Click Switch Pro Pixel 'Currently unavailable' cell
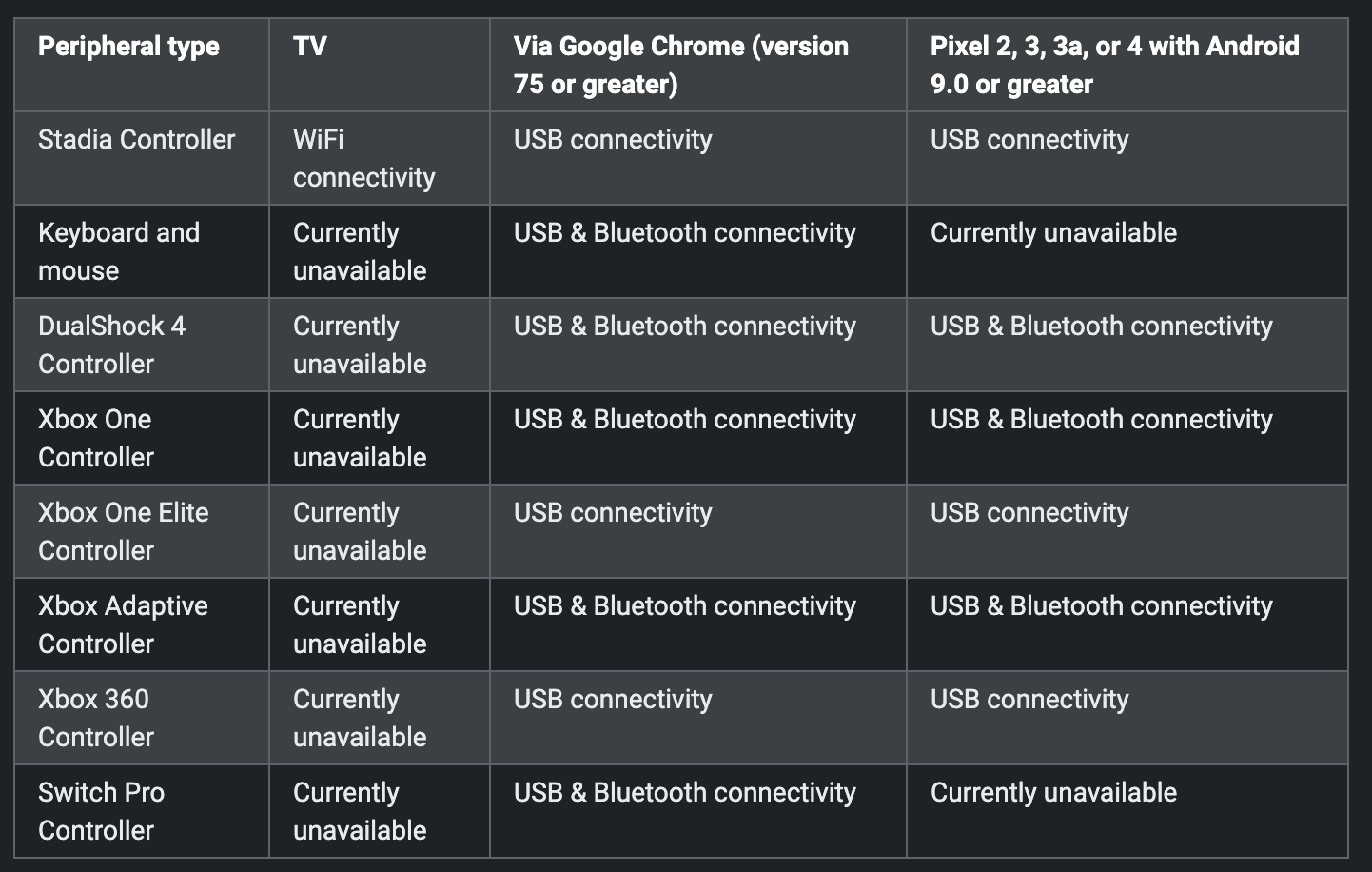1372x872 pixels. 1053,793
